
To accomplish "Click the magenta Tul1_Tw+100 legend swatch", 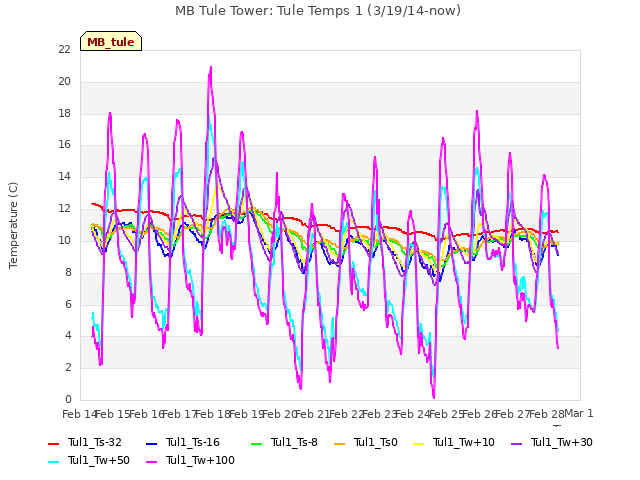I will click(151, 461).
